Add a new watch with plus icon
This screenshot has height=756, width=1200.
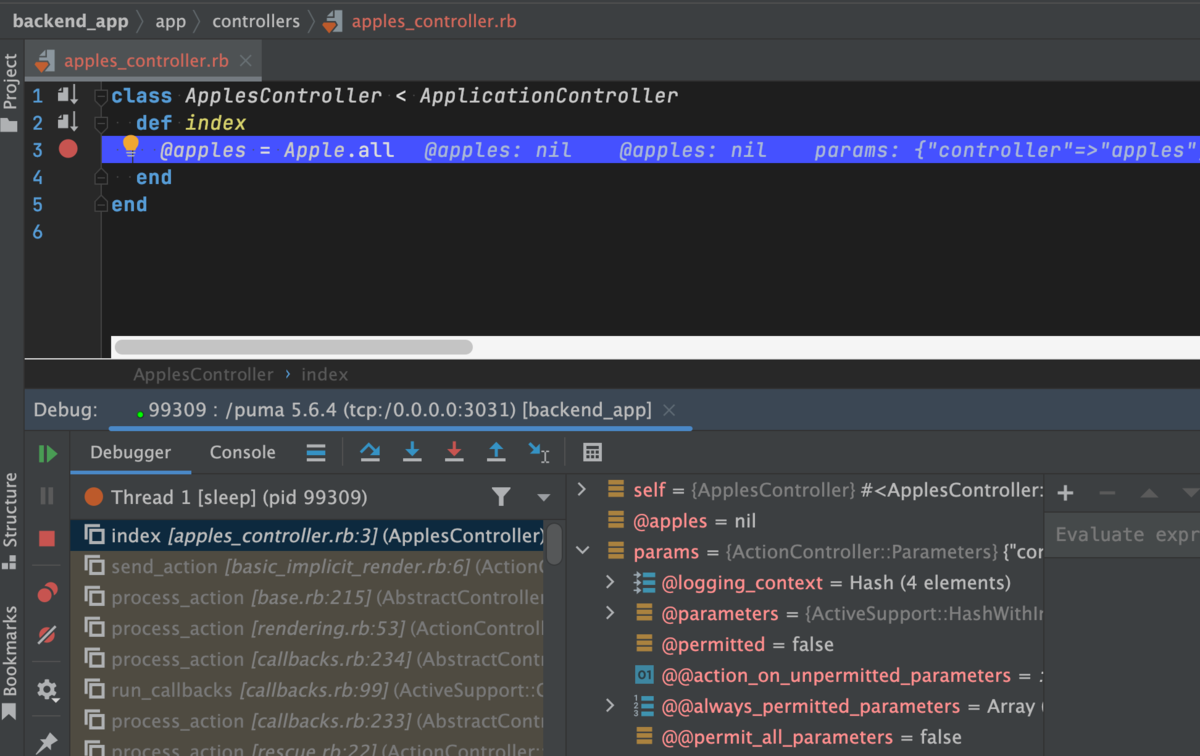(x=1065, y=493)
